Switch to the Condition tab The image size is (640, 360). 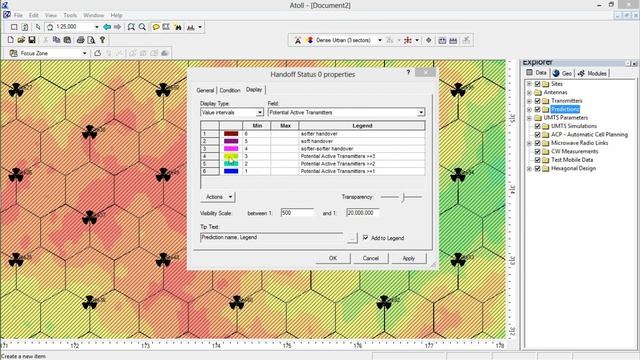pos(230,90)
